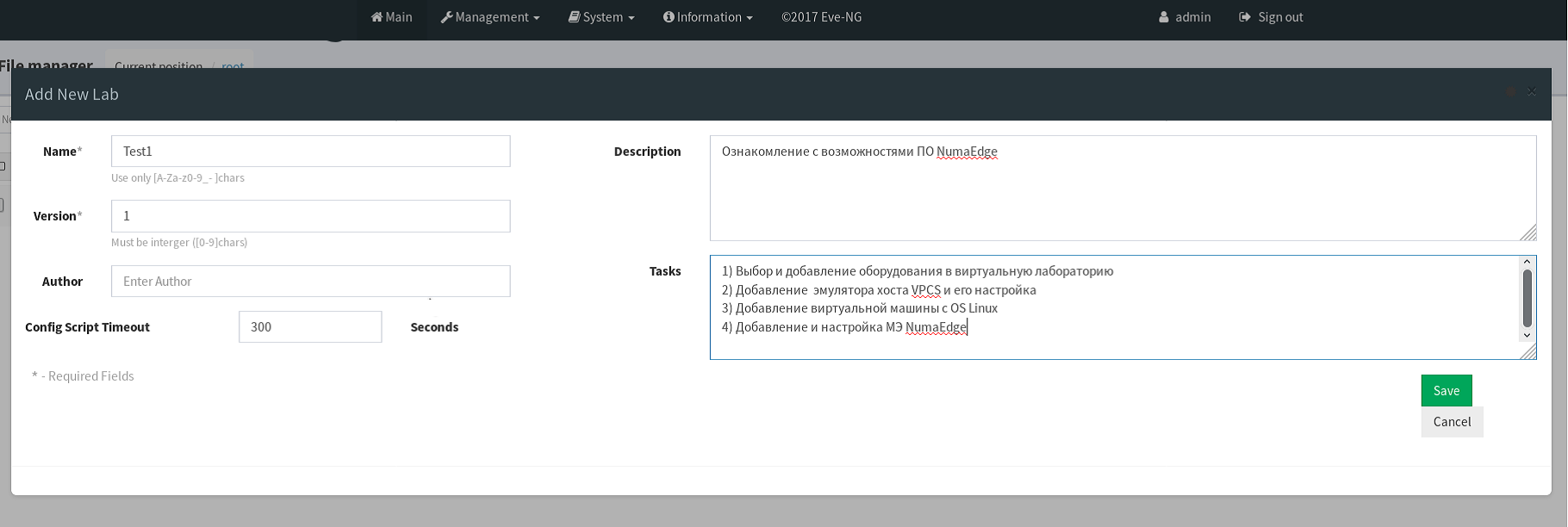Click the Information circle icon

tap(669, 17)
